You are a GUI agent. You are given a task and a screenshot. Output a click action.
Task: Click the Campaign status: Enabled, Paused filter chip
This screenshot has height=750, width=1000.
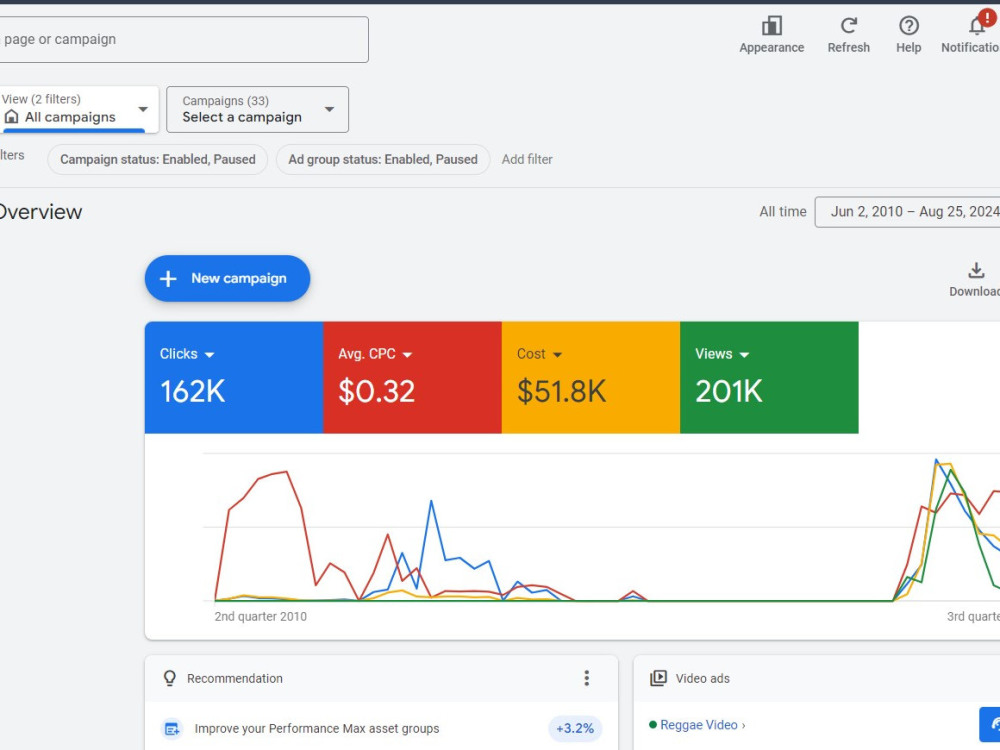coord(158,159)
